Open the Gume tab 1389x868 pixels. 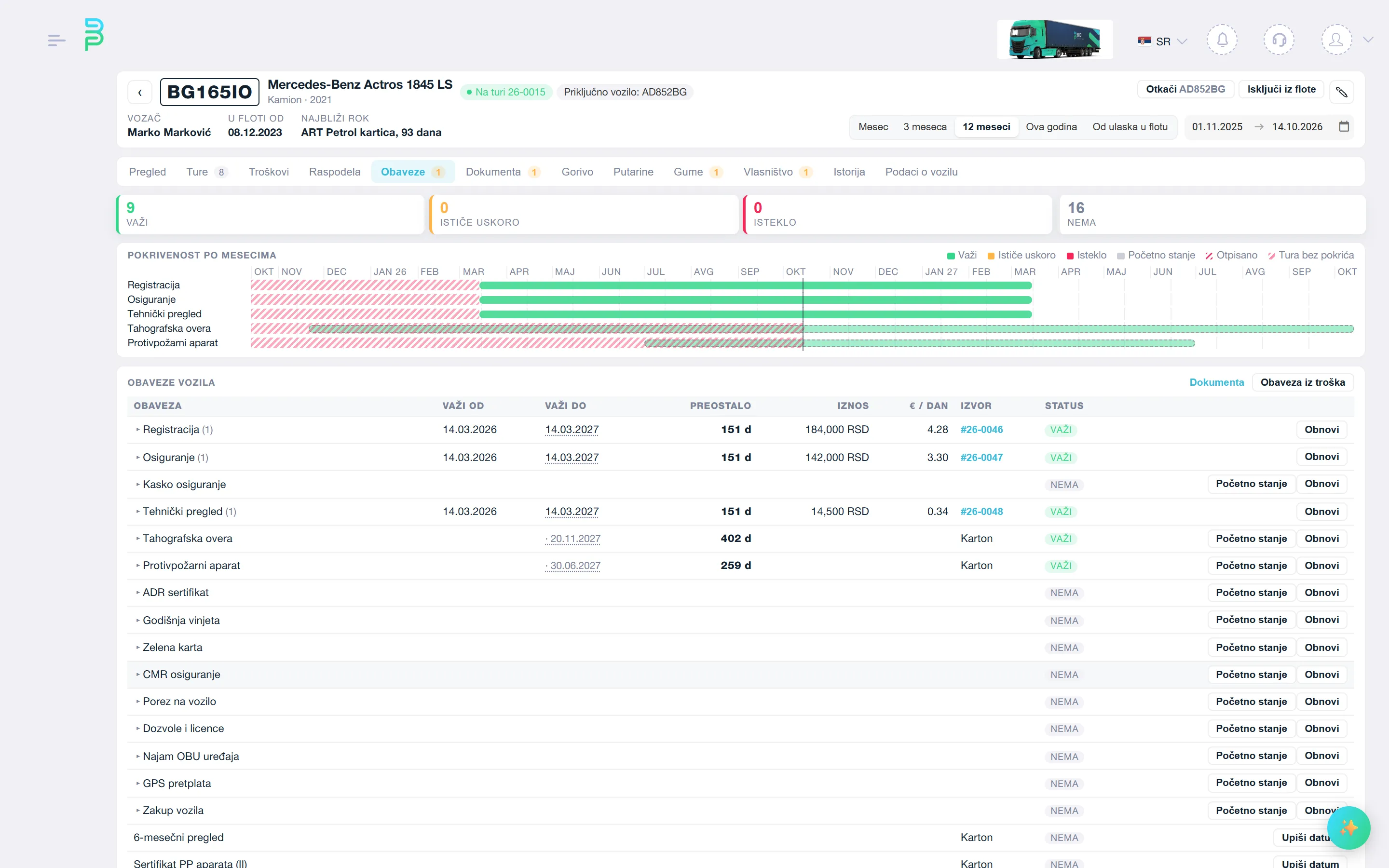pos(697,172)
